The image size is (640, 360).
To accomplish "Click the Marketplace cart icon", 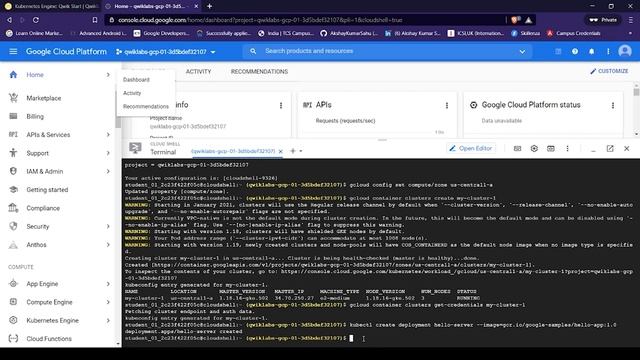I will [x=13, y=98].
